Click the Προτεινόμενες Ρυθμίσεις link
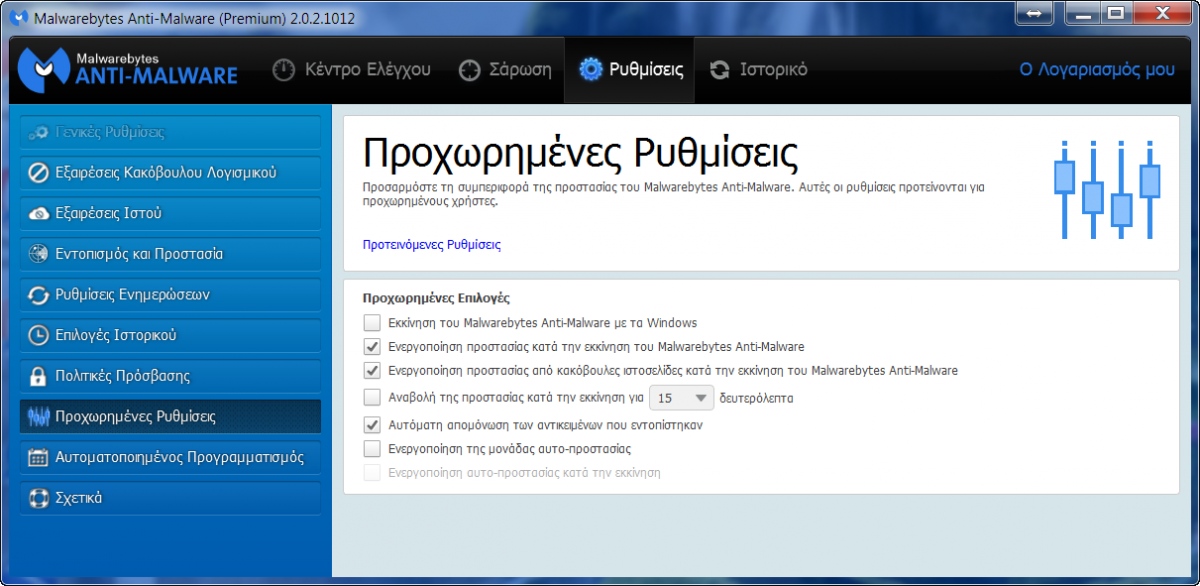The image size is (1200, 586). pyautogui.click(x=431, y=244)
